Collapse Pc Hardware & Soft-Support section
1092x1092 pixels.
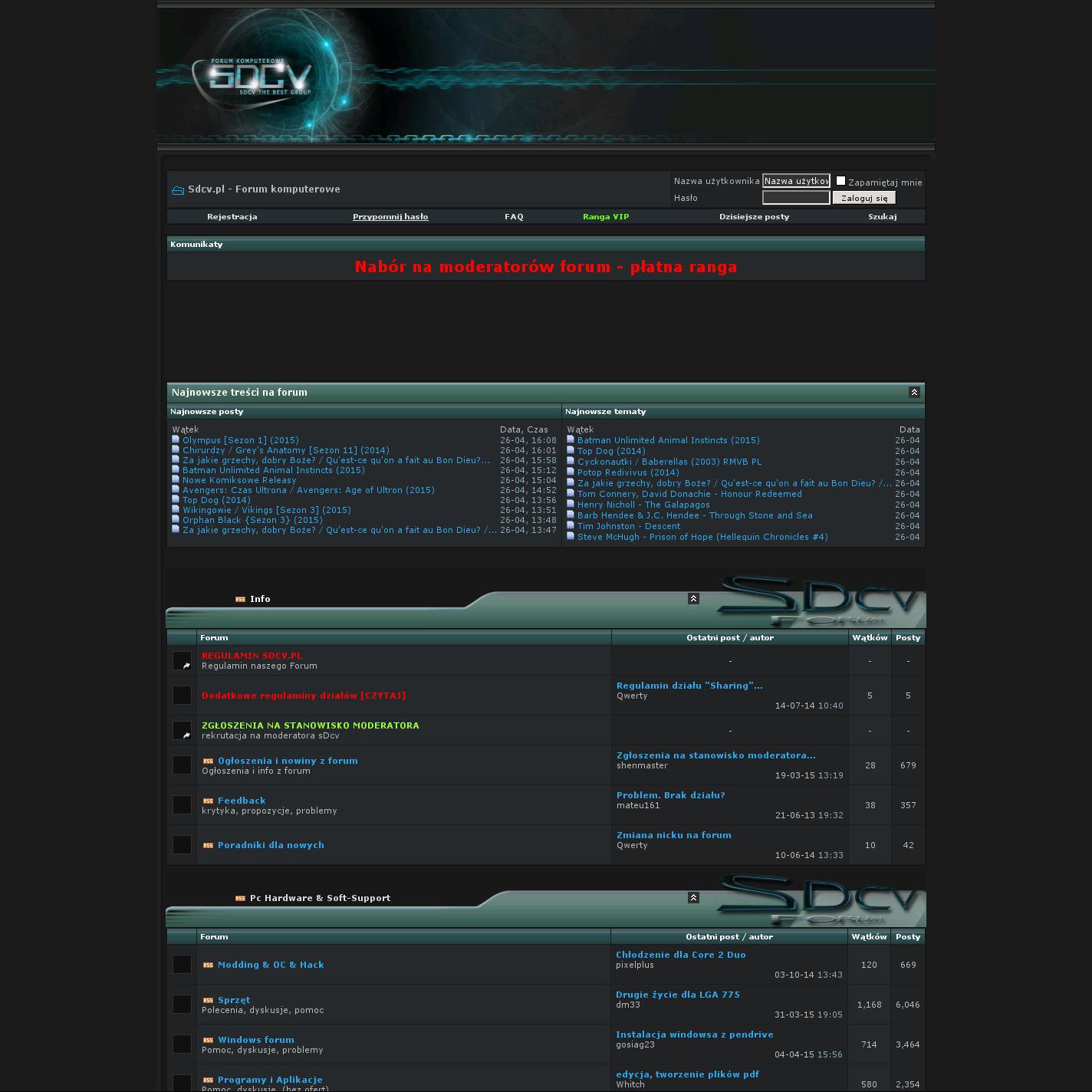693,898
